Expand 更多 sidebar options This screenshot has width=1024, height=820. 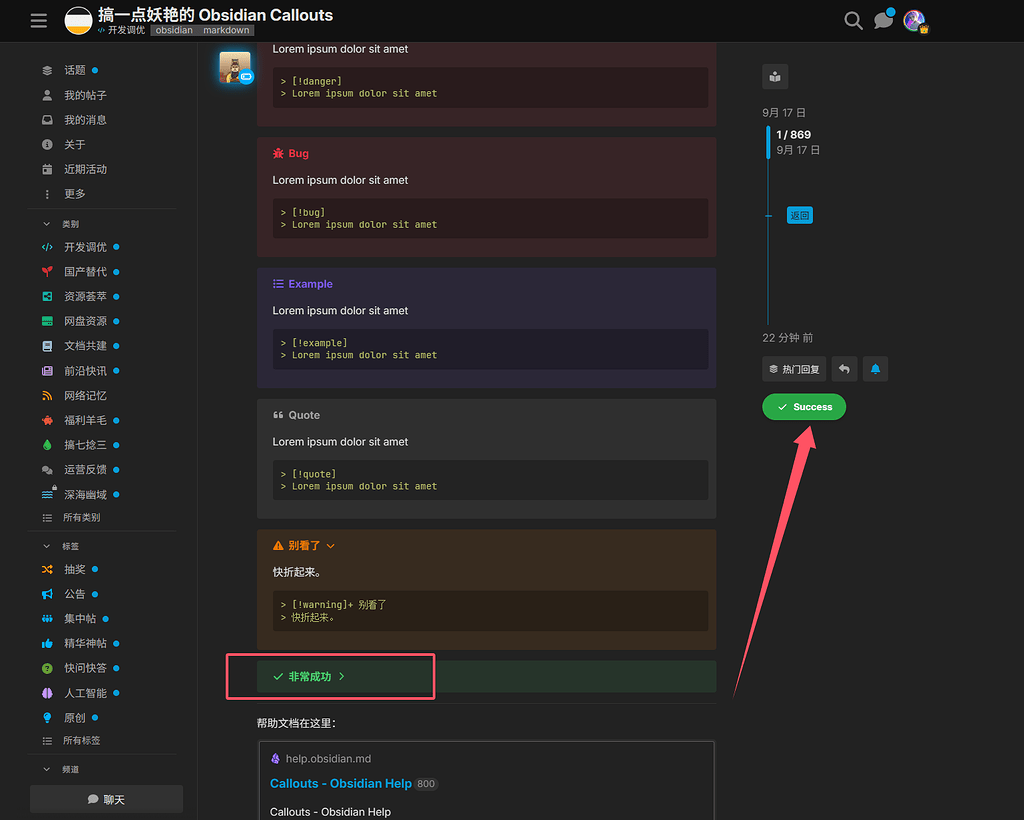74,194
